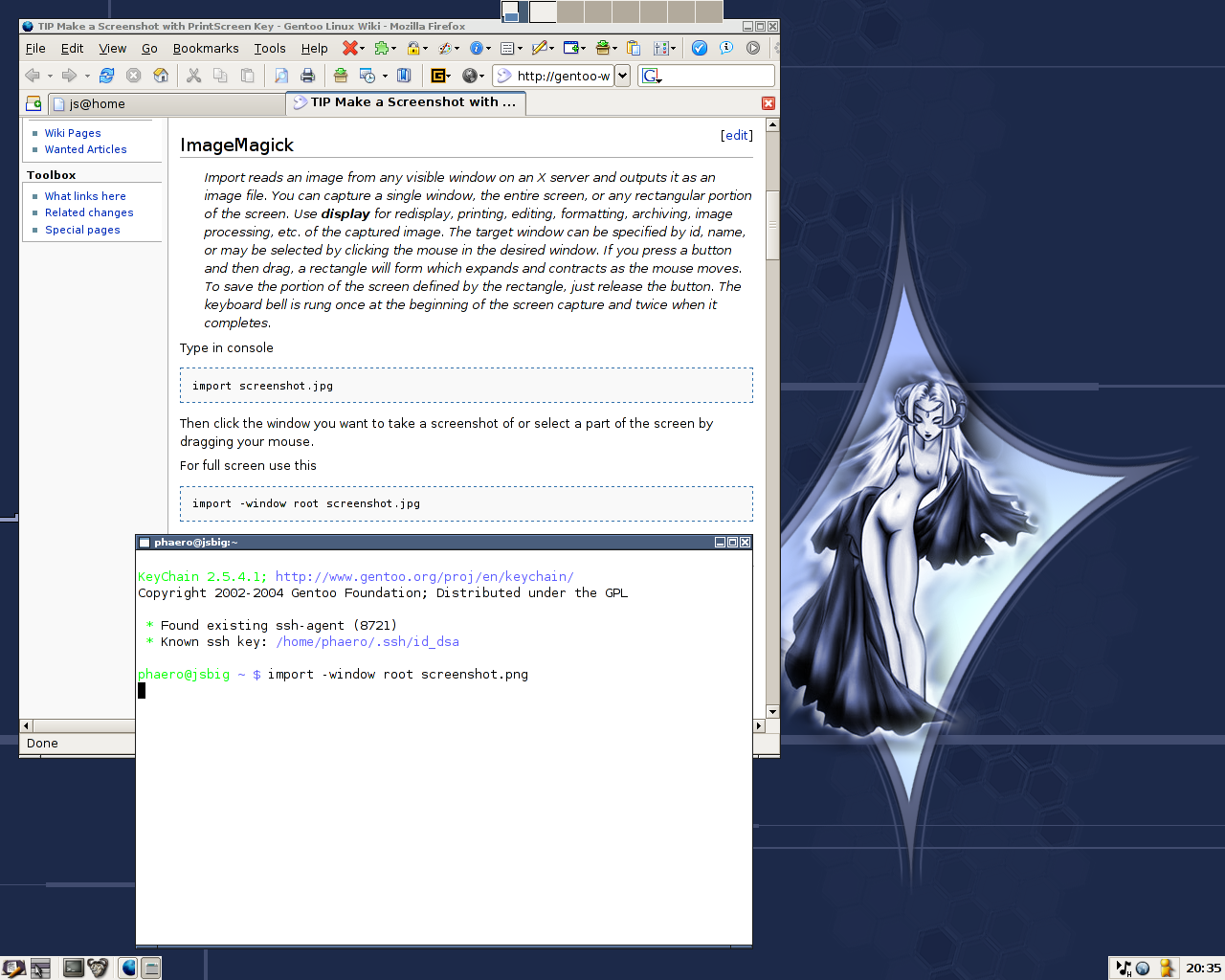Click the page scrollbar's up arrow

pos(772,124)
